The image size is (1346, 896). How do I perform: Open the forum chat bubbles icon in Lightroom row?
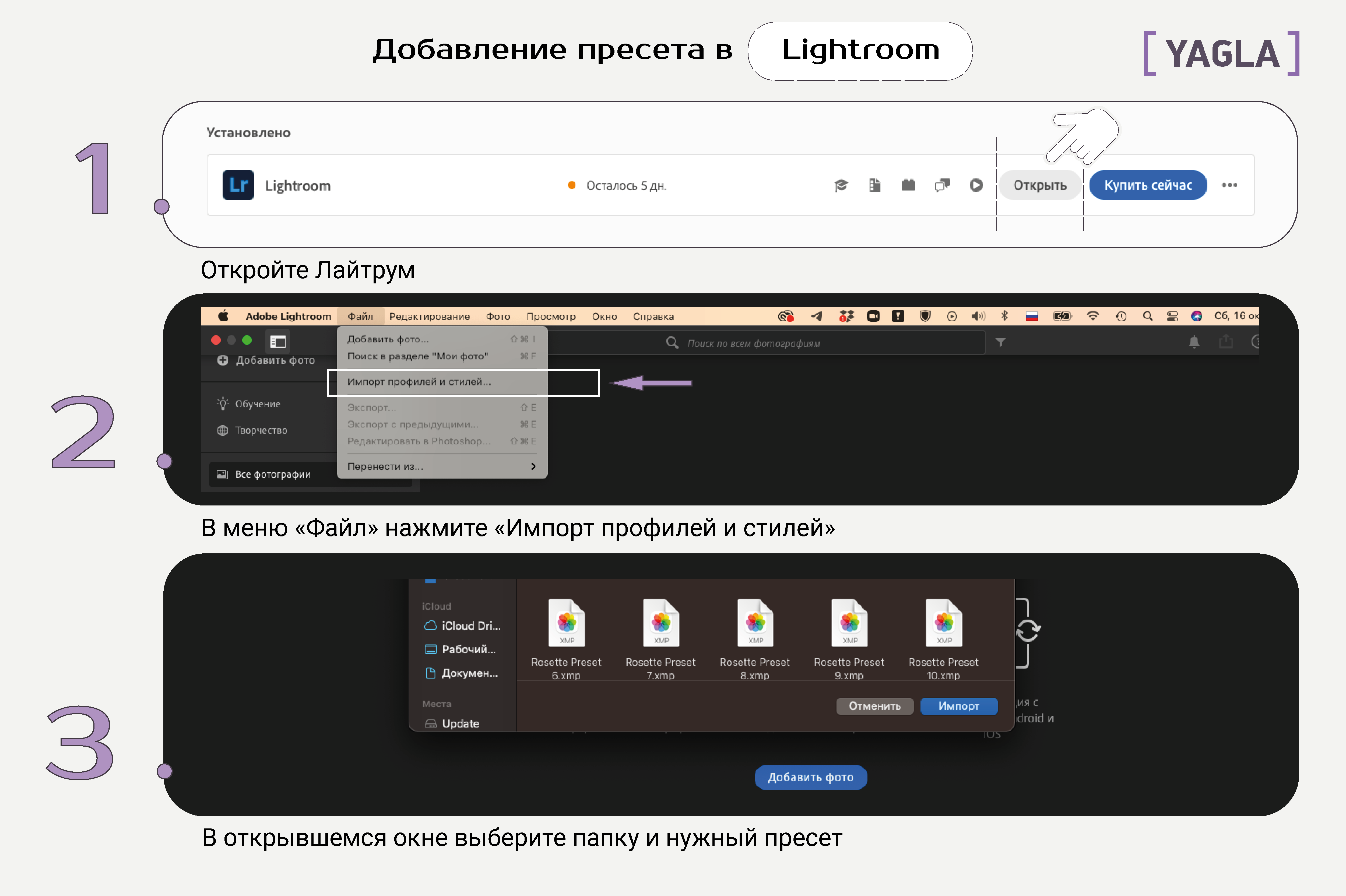pos(942,185)
